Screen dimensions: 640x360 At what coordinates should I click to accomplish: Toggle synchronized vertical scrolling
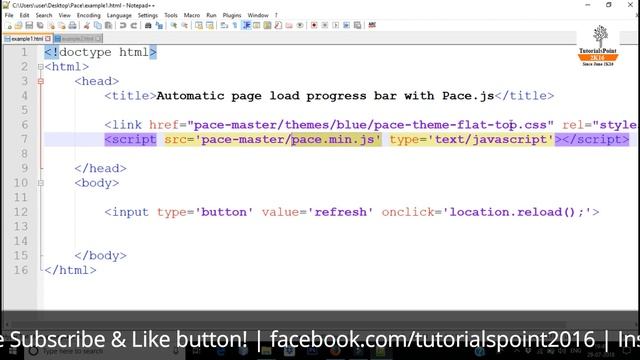[x=199, y=25]
